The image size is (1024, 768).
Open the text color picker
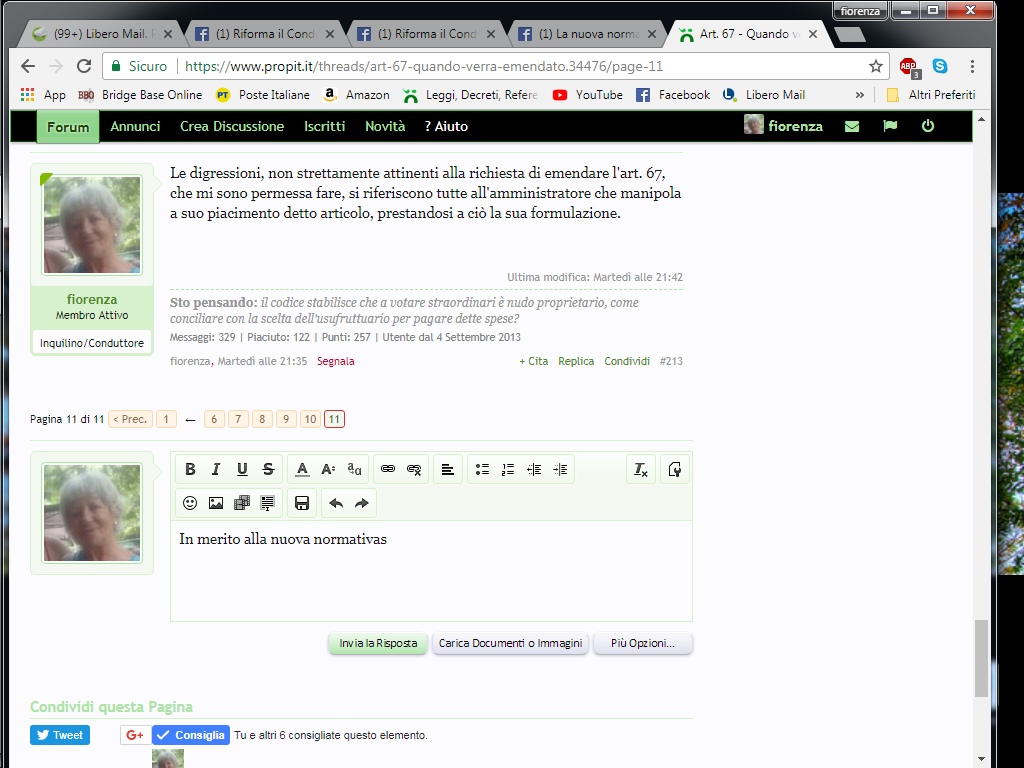tap(302, 469)
